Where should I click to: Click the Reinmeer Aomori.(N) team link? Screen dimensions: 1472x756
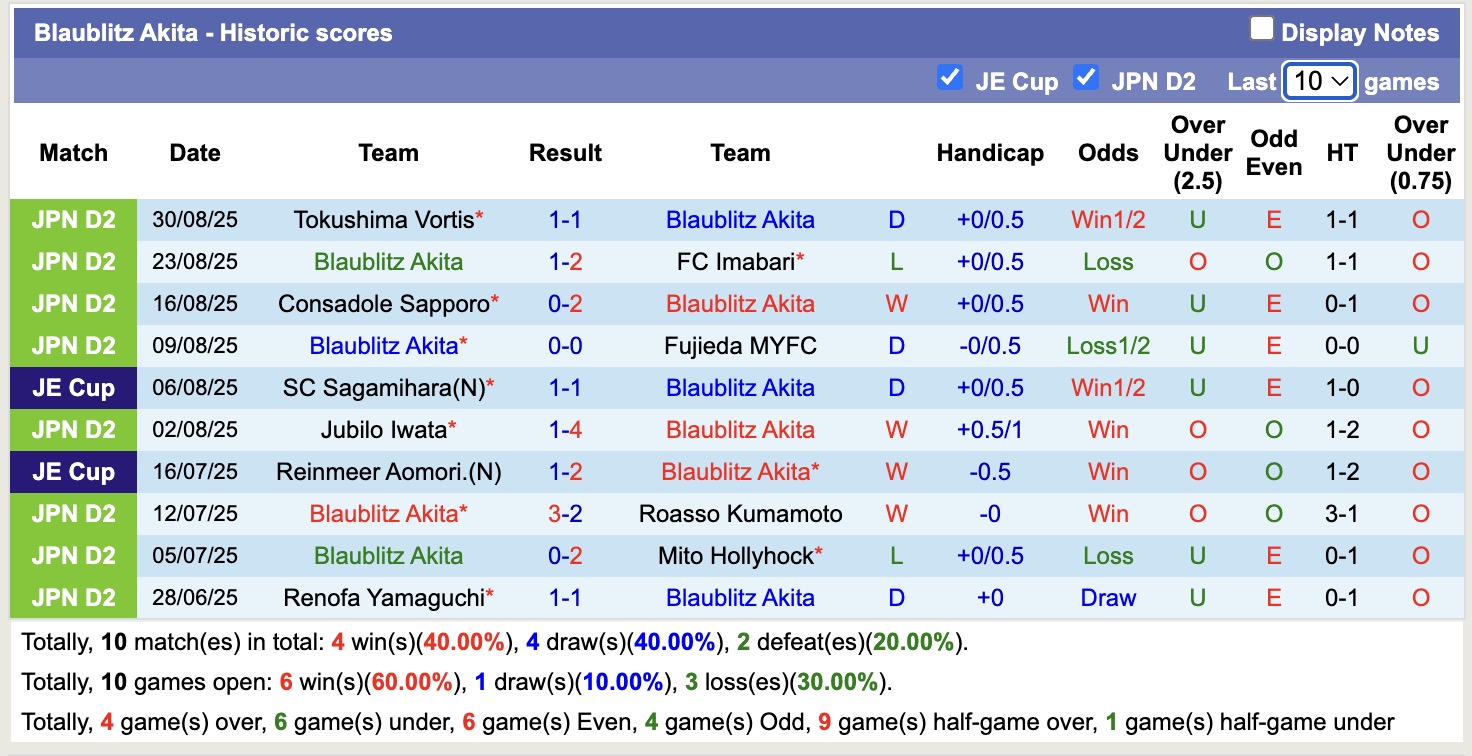(388, 472)
